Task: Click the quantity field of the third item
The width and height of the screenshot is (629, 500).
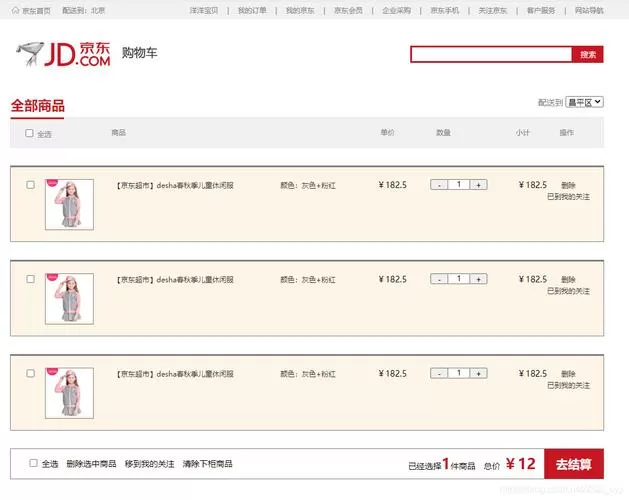Action: (459, 373)
